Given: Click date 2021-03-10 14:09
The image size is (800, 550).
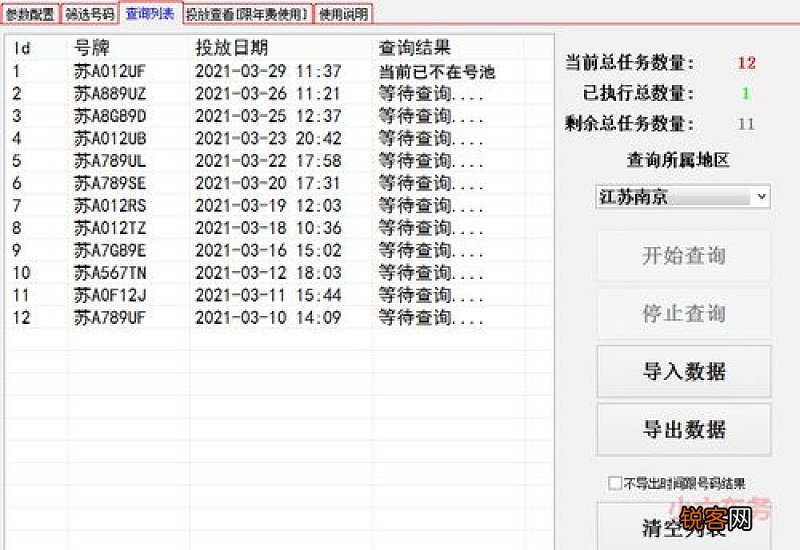Looking at the screenshot, I should pyautogui.click(x=268, y=318).
